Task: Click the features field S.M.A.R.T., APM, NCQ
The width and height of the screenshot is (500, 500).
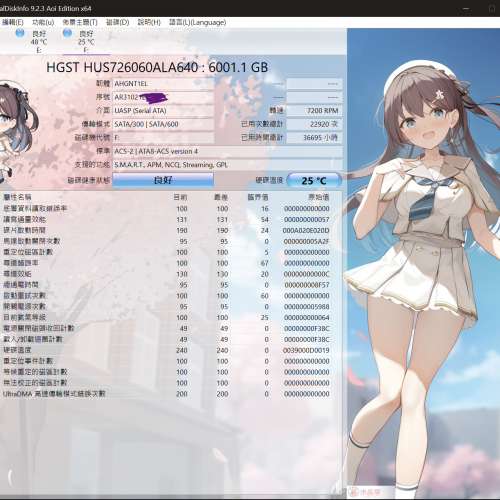Action: [x=228, y=165]
